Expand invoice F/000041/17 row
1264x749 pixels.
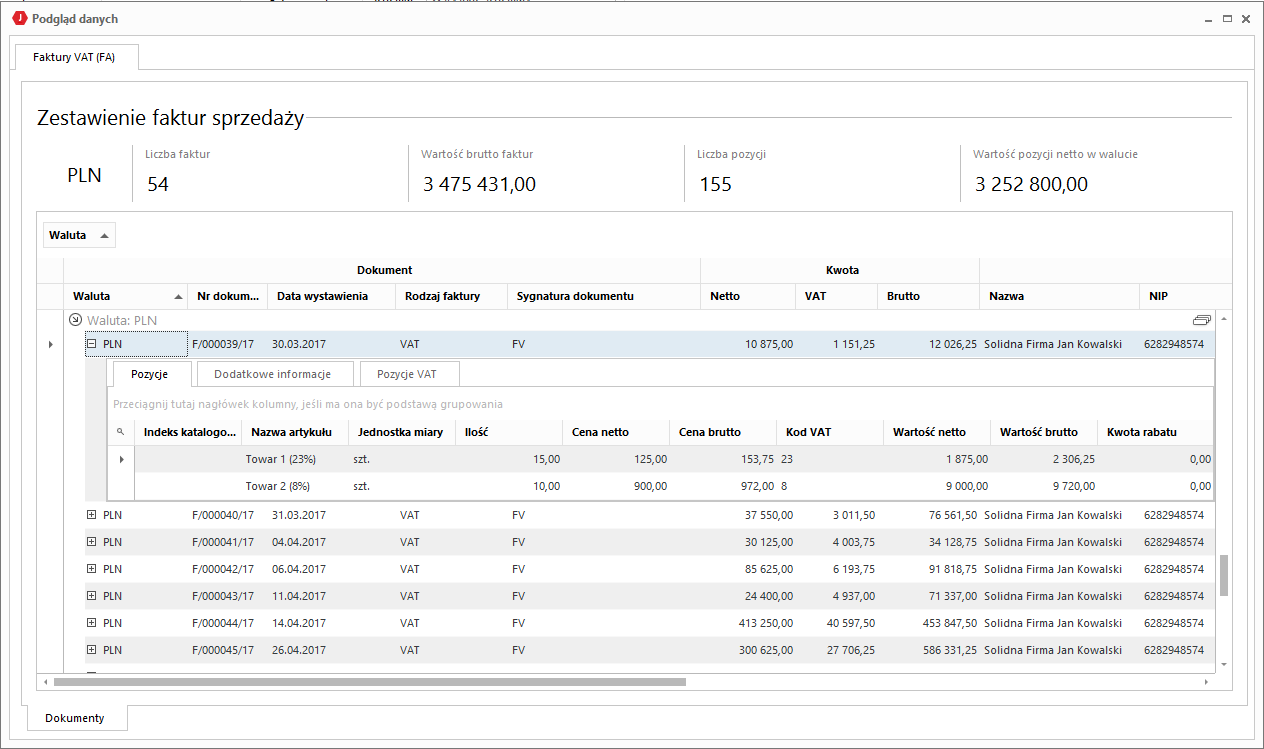[91, 542]
